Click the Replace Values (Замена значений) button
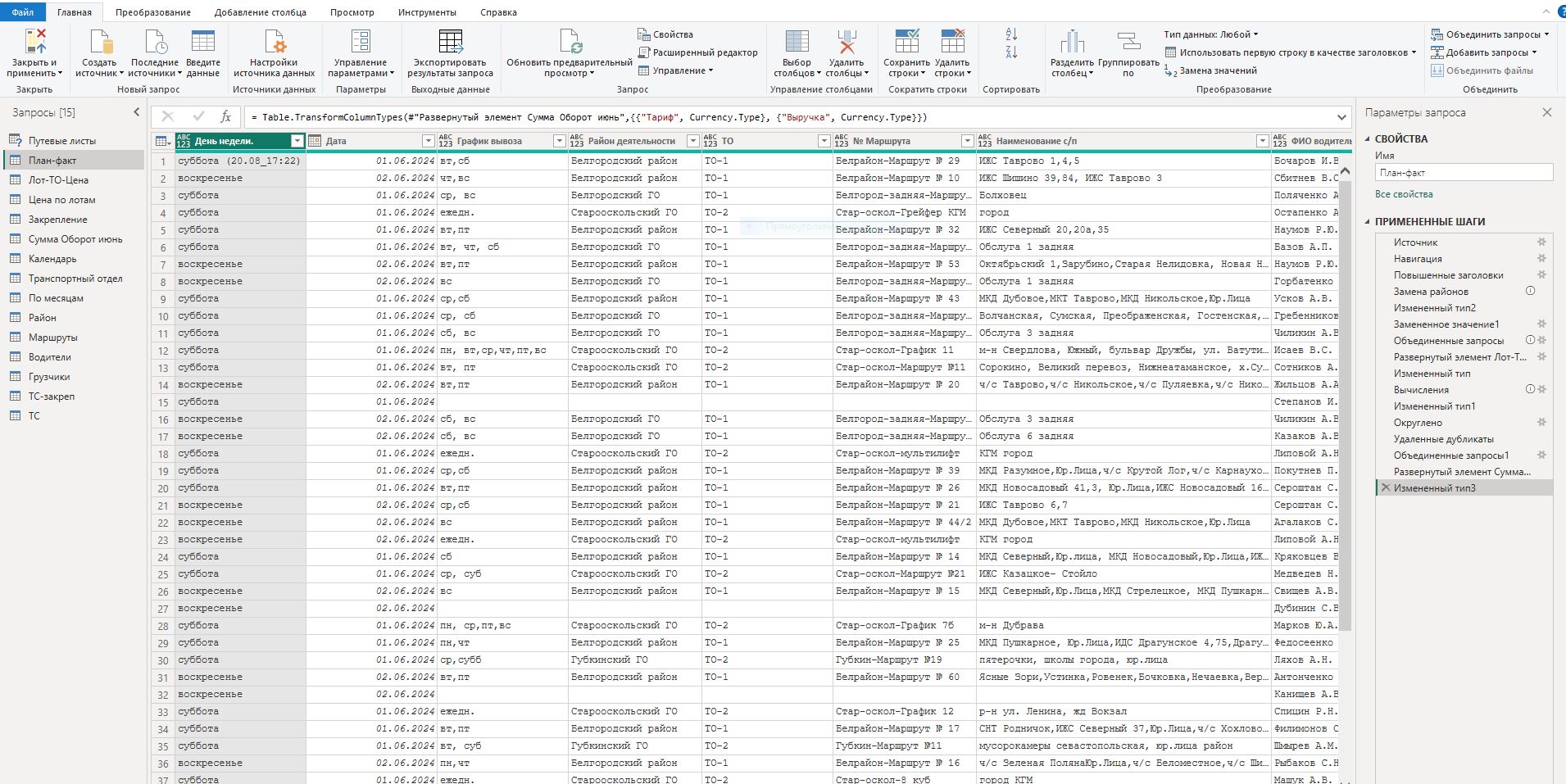 click(1210, 70)
